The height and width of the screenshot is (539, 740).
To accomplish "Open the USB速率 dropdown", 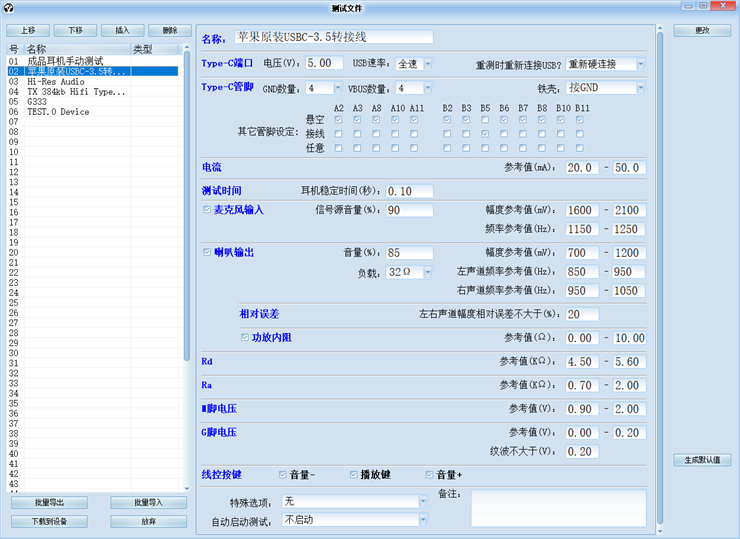I will click(427, 63).
